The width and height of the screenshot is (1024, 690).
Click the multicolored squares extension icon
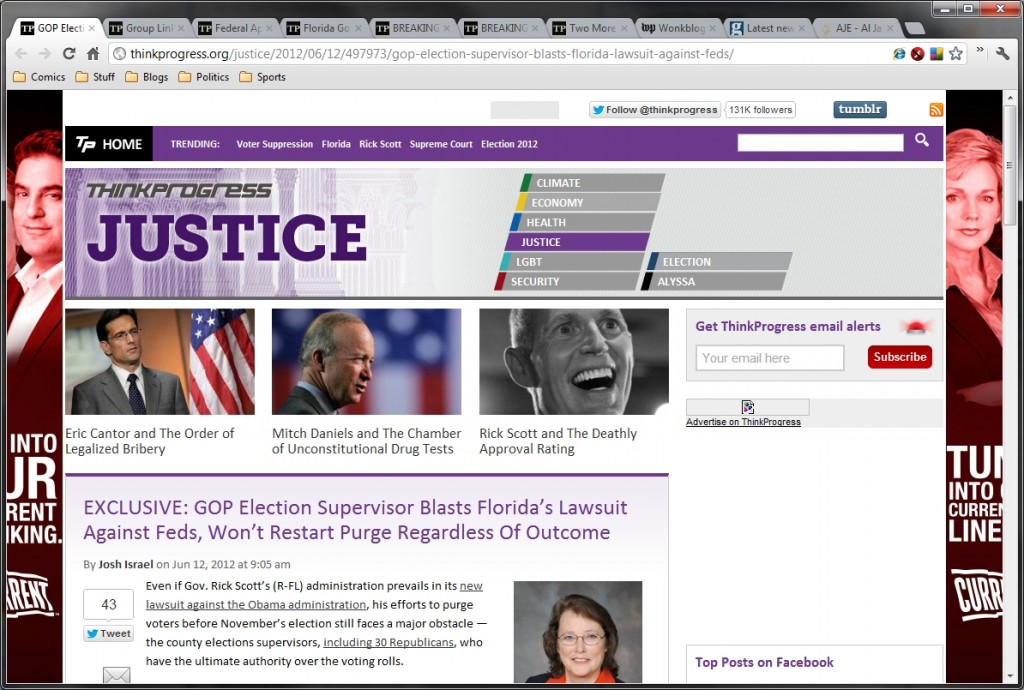click(x=936, y=54)
